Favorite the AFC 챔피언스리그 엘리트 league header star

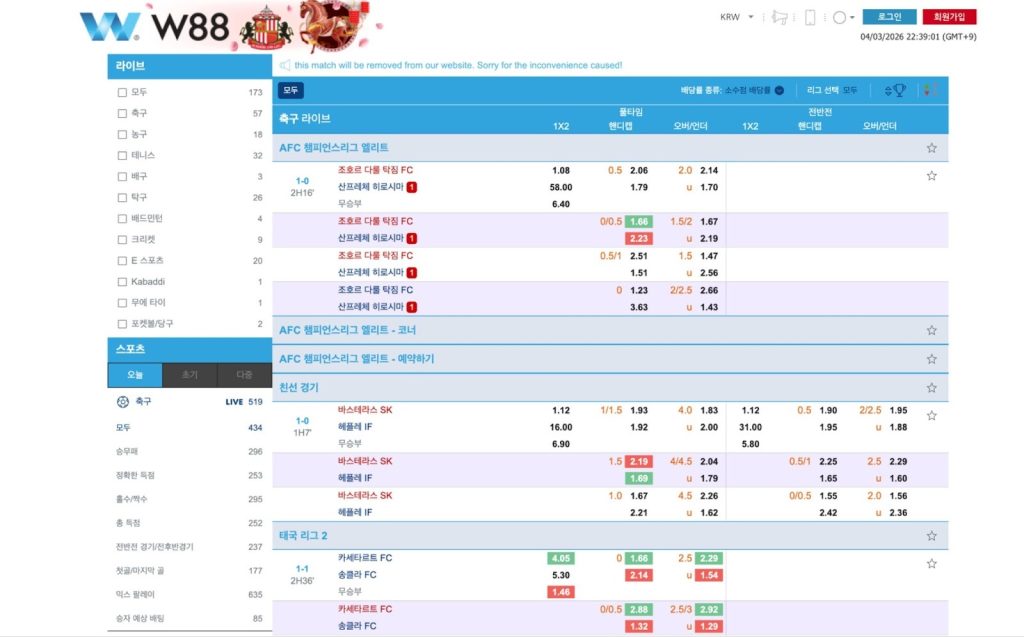[932, 148]
